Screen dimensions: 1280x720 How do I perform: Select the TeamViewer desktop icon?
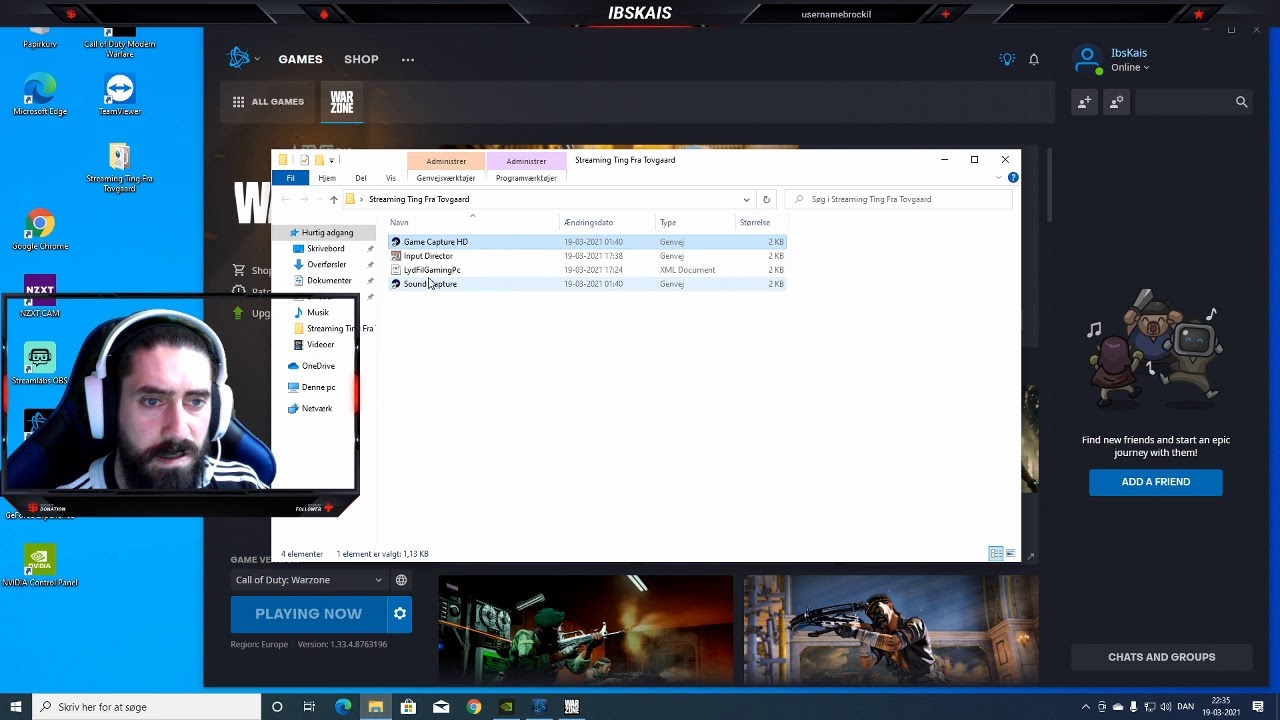tap(119, 94)
